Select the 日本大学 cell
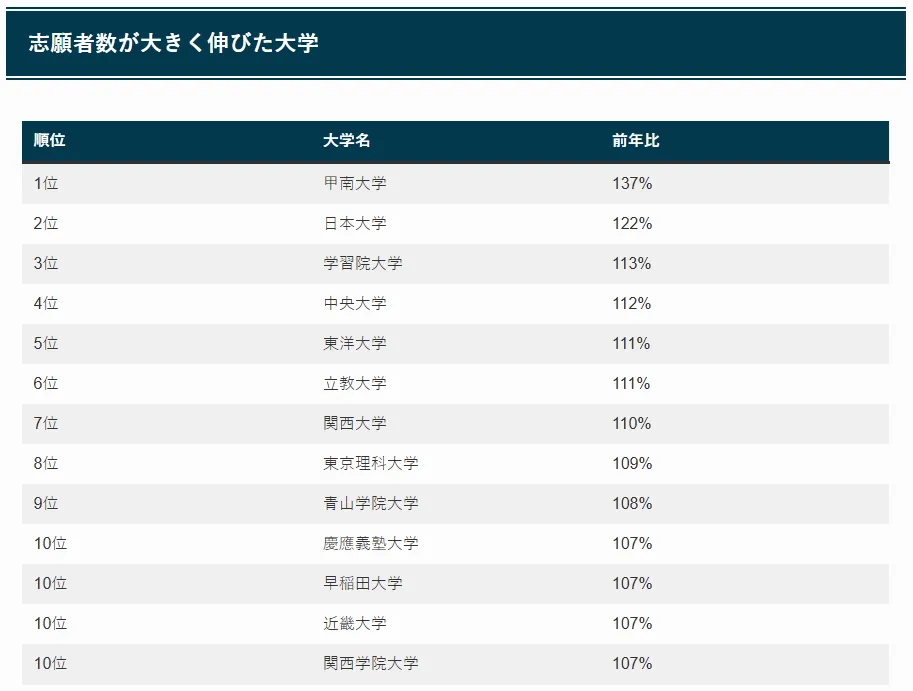This screenshot has height=691, width=913. tap(355, 224)
